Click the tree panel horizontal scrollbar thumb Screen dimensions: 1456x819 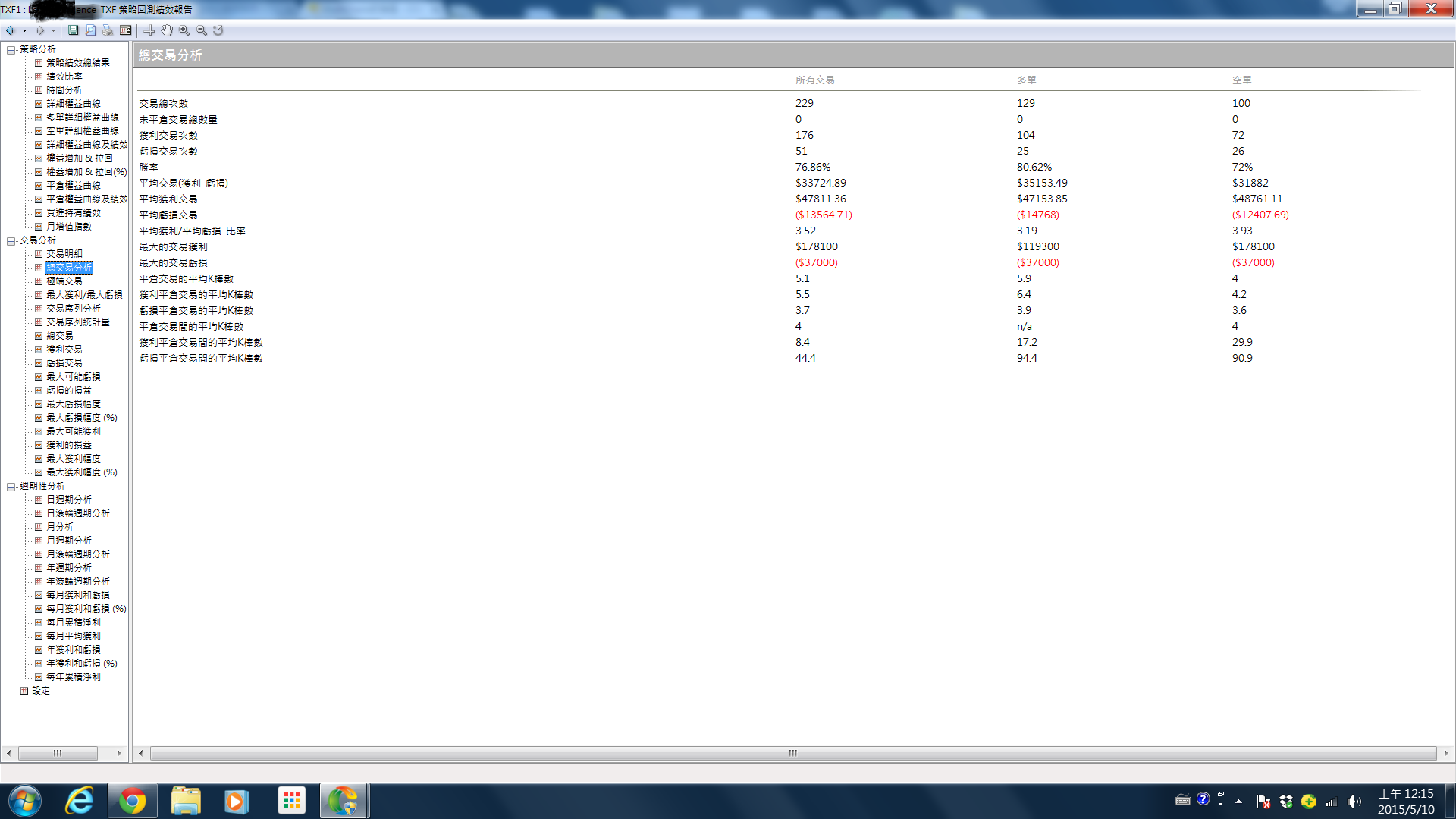pyautogui.click(x=58, y=753)
